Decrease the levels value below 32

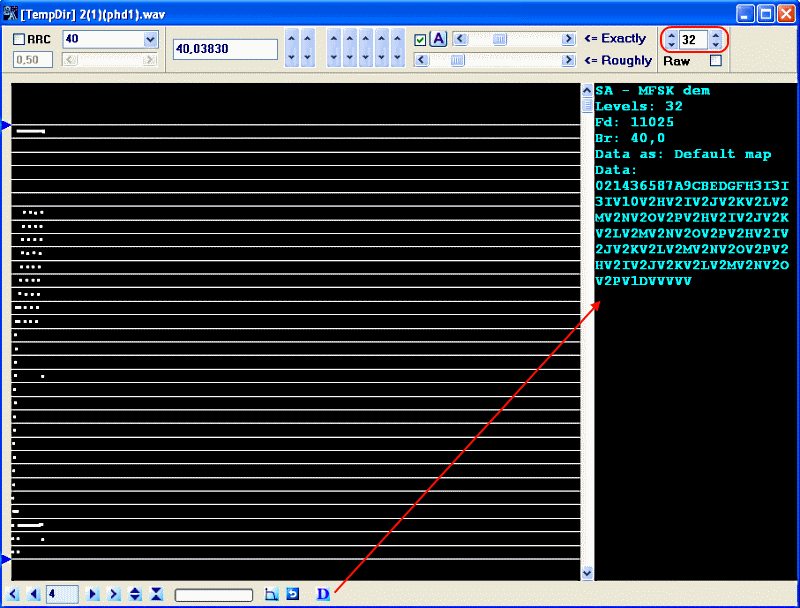[x=715, y=45]
